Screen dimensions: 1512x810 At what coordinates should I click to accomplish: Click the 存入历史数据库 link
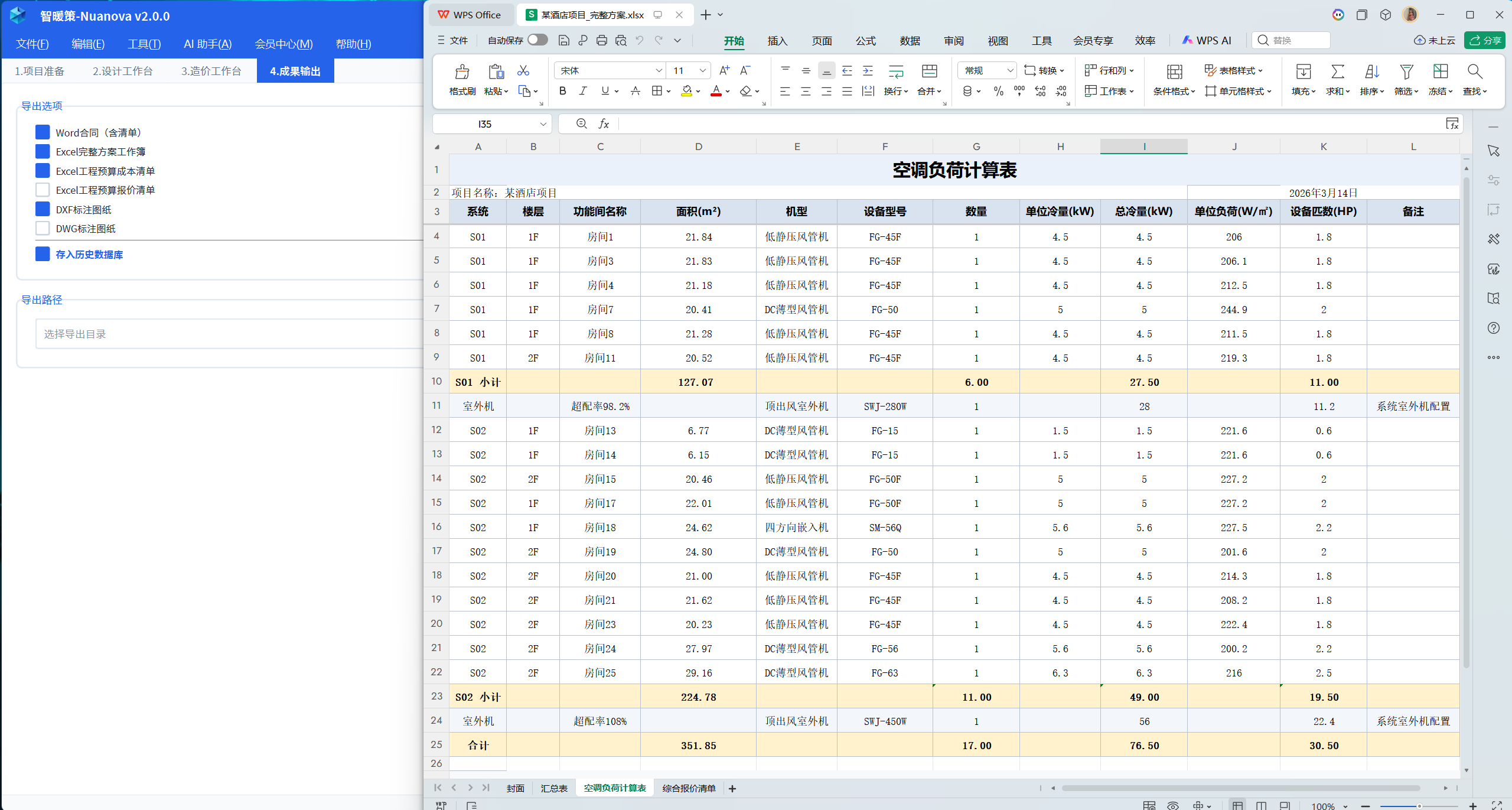[89, 254]
